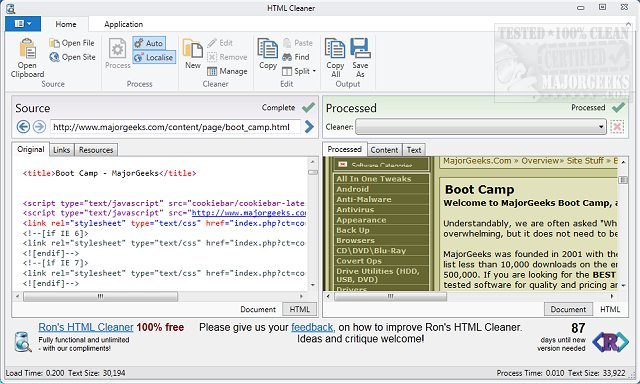This screenshot has width=640, height=384.
Task: Switch to the Application ribbon tab
Action: [123, 24]
